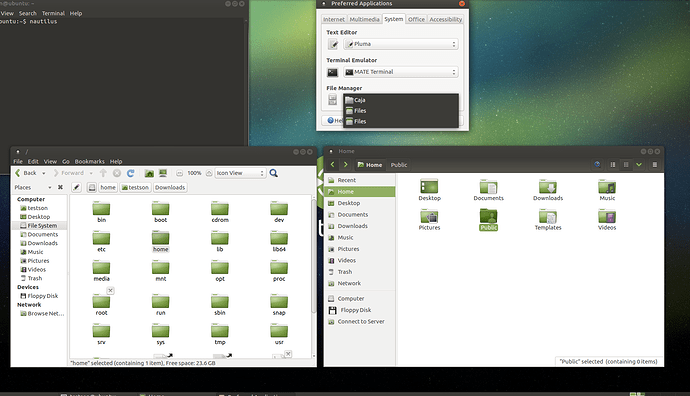
Task: Click home path button in Caja
Action: click(108, 187)
